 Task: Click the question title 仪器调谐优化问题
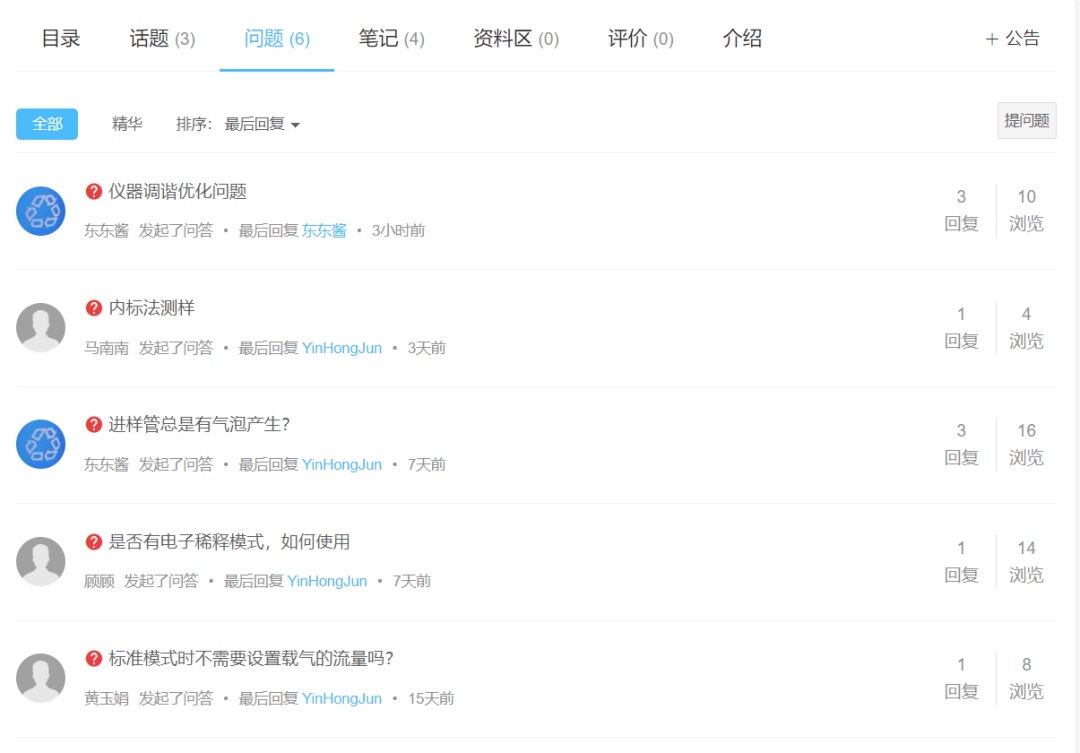(176, 191)
